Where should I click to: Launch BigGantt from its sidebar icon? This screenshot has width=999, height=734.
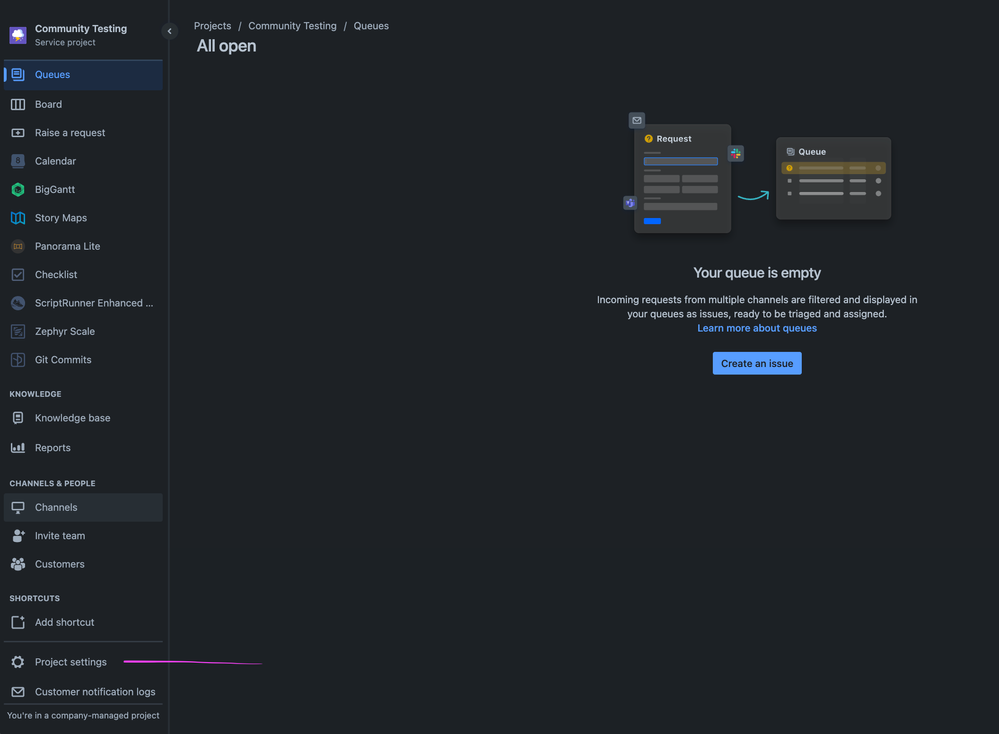(x=17, y=189)
